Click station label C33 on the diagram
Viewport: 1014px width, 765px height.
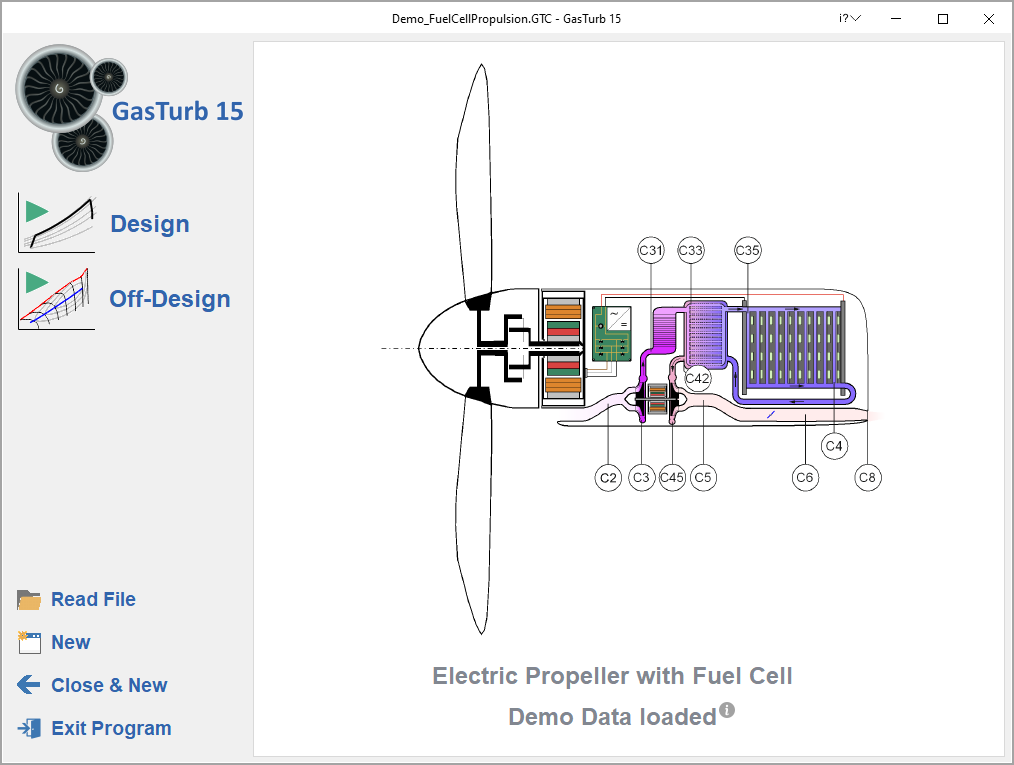click(x=691, y=250)
